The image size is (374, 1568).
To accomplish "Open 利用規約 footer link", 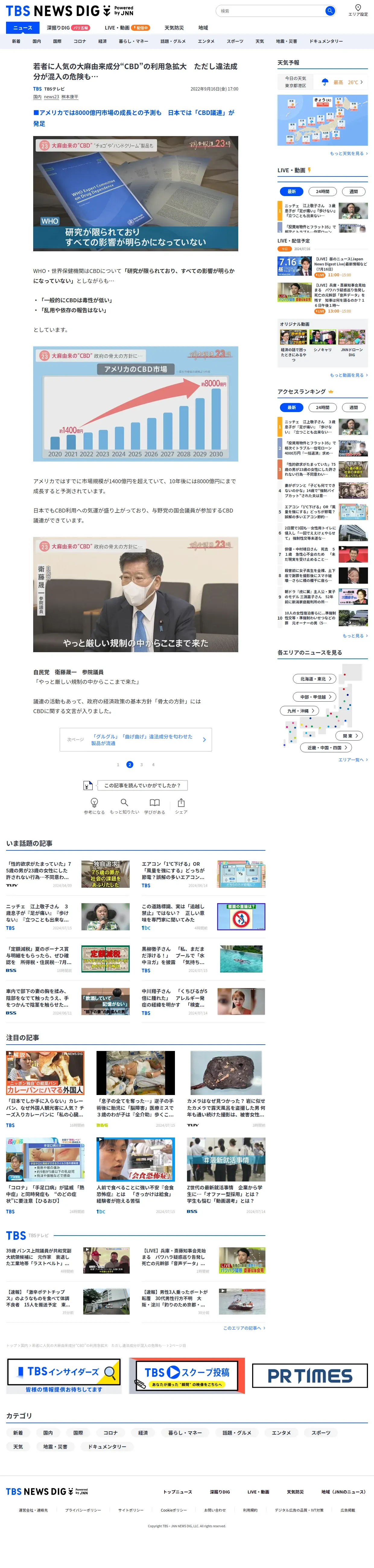I will pos(250,1510).
